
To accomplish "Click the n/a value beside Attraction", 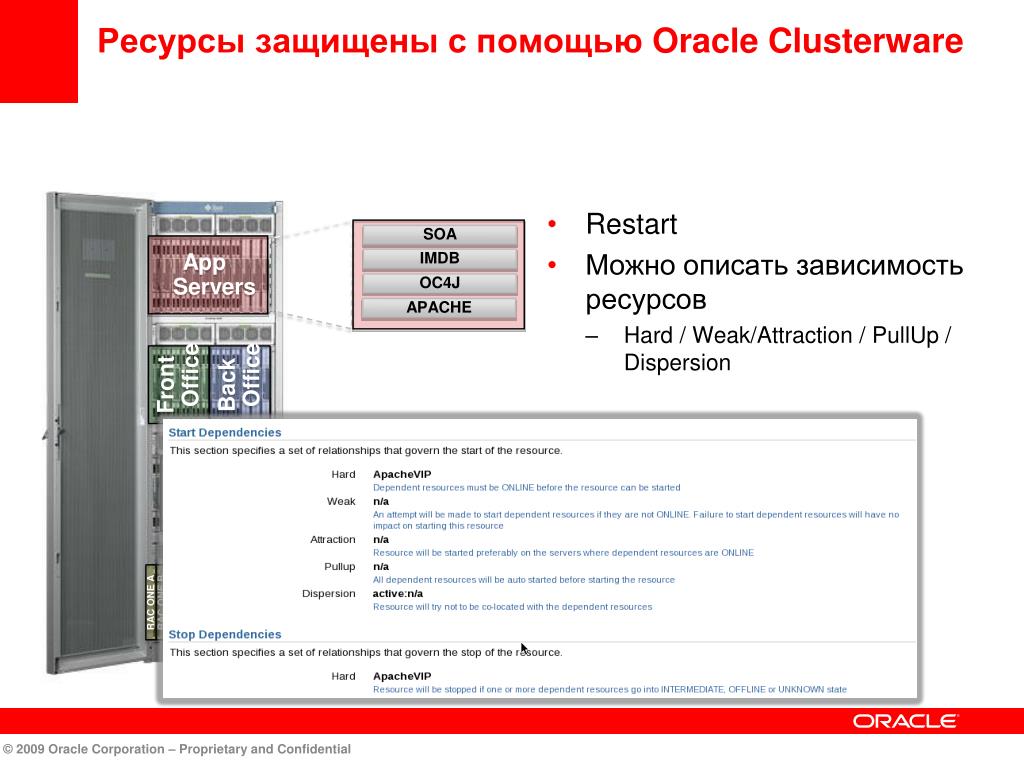I will pyautogui.click(x=381, y=539).
